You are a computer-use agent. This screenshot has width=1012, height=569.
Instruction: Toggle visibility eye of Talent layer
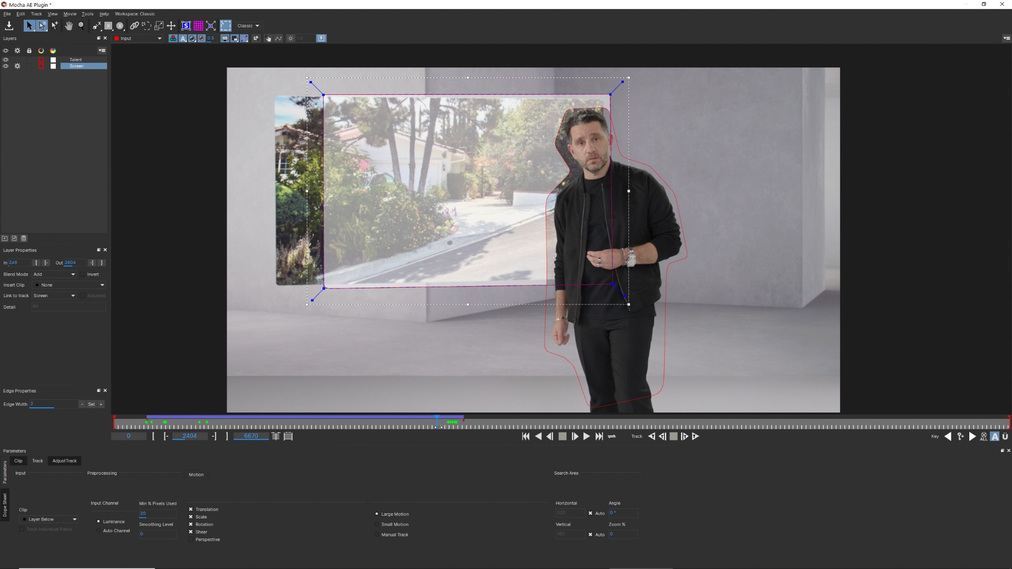6,59
